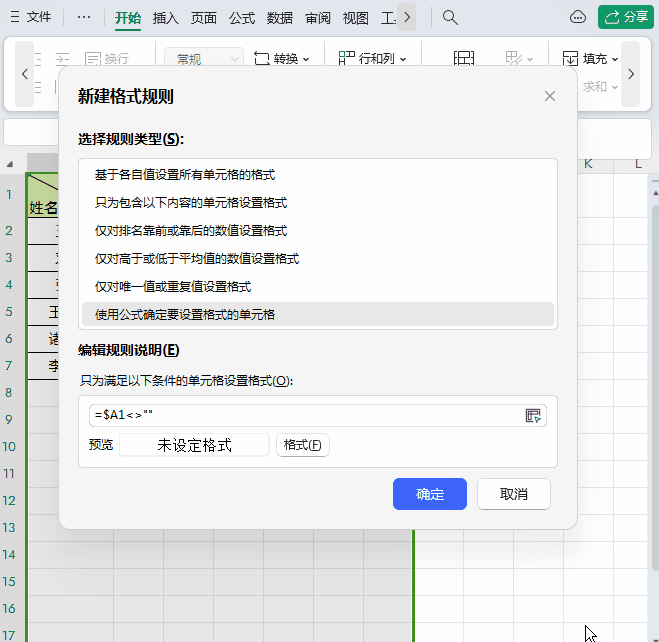Open the table style icon dropdown

pos(519,58)
